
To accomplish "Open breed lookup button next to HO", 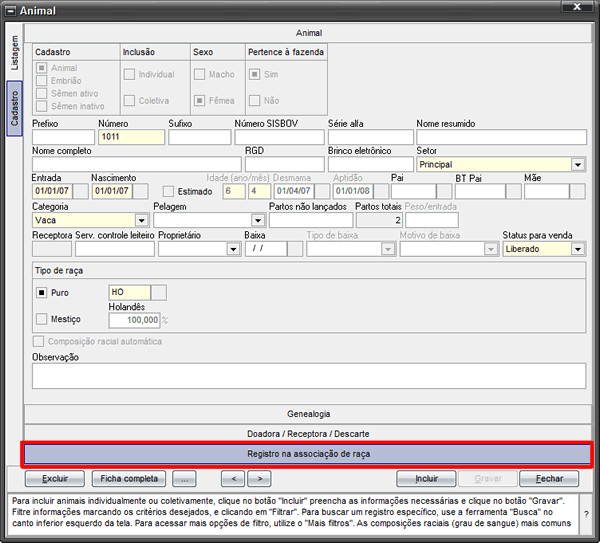I will pos(159,292).
